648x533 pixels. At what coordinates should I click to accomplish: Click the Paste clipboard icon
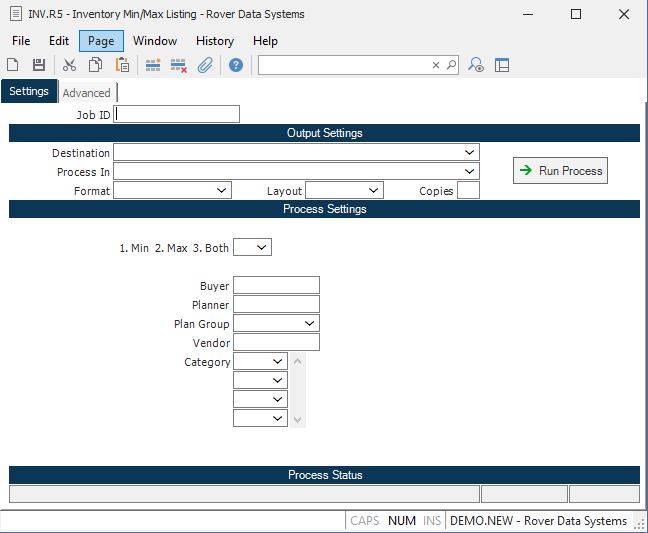pos(122,65)
